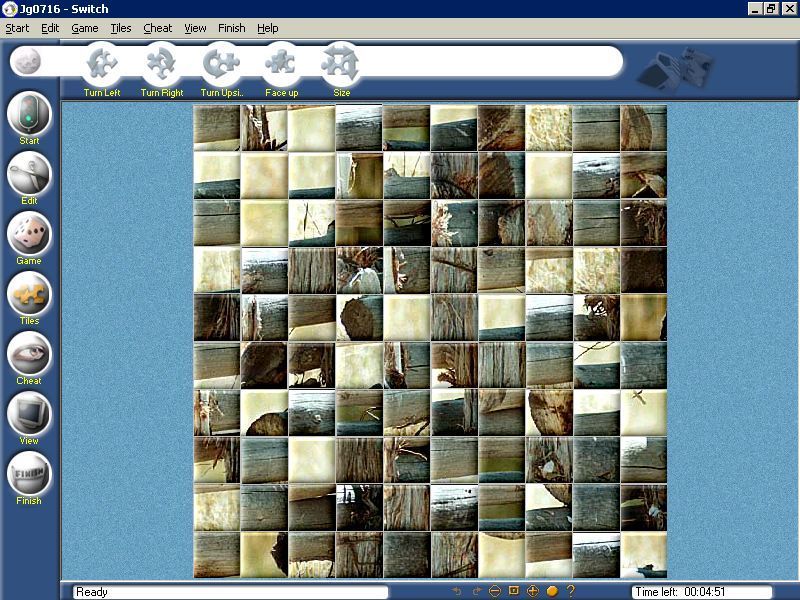The height and width of the screenshot is (600, 800).
Task: Activate the Face Up tool
Action: click(281, 66)
